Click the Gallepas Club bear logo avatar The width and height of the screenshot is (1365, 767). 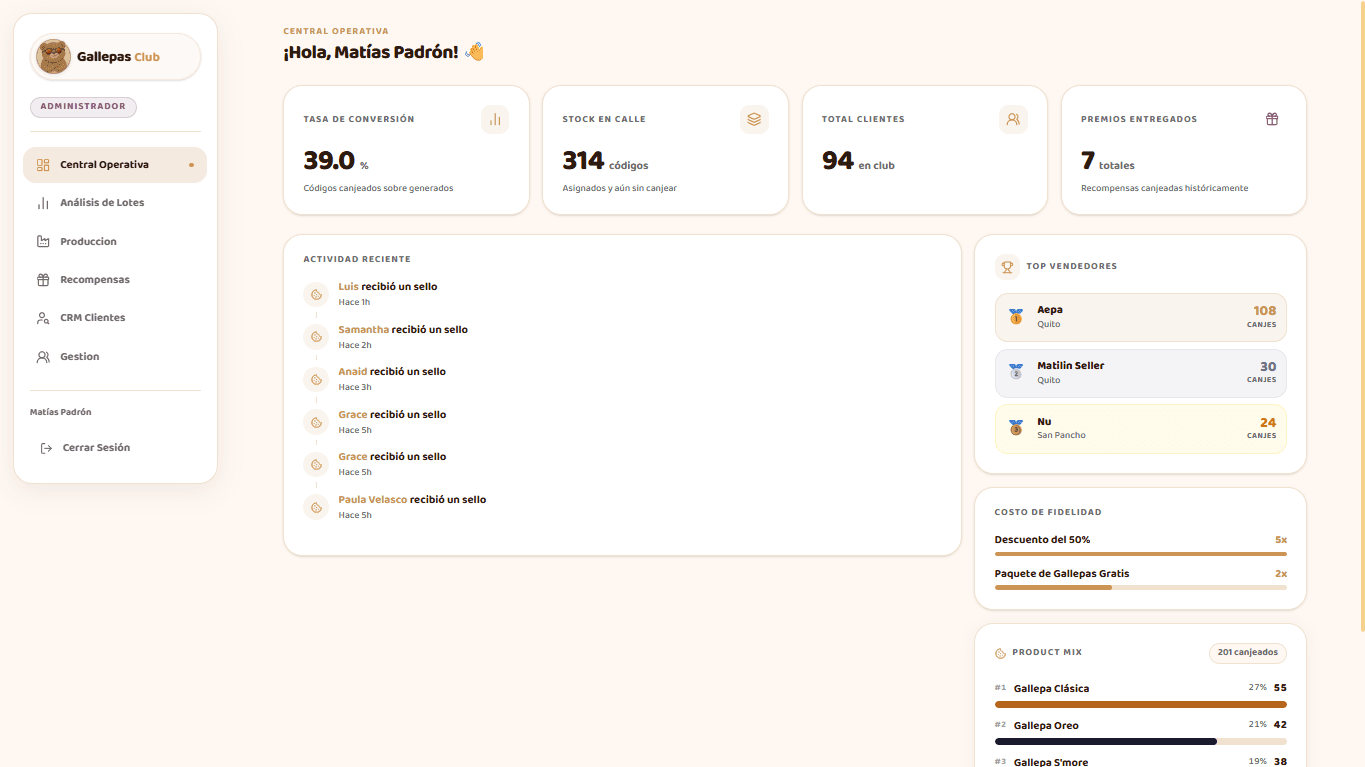coord(53,57)
